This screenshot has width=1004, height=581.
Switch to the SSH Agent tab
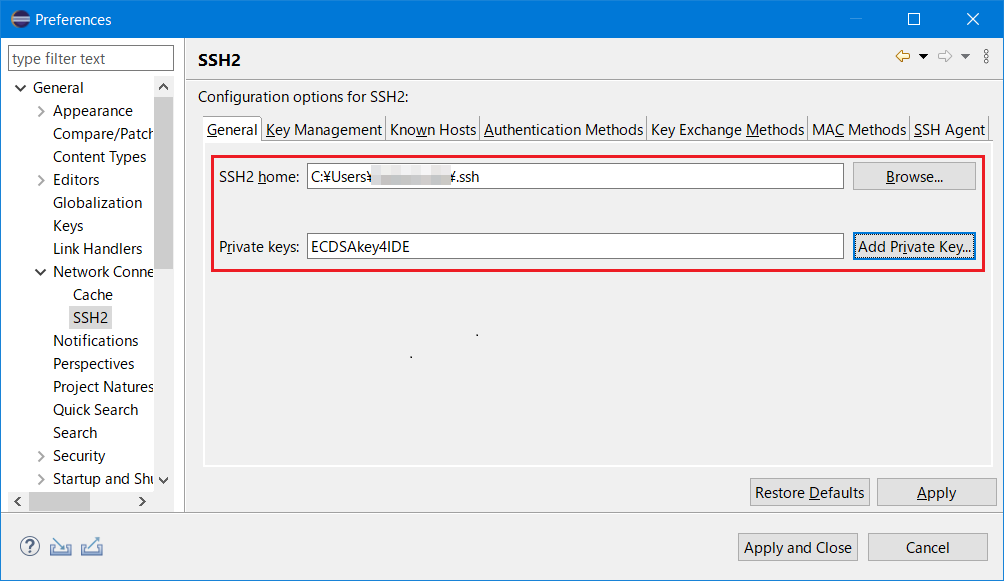pos(948,129)
